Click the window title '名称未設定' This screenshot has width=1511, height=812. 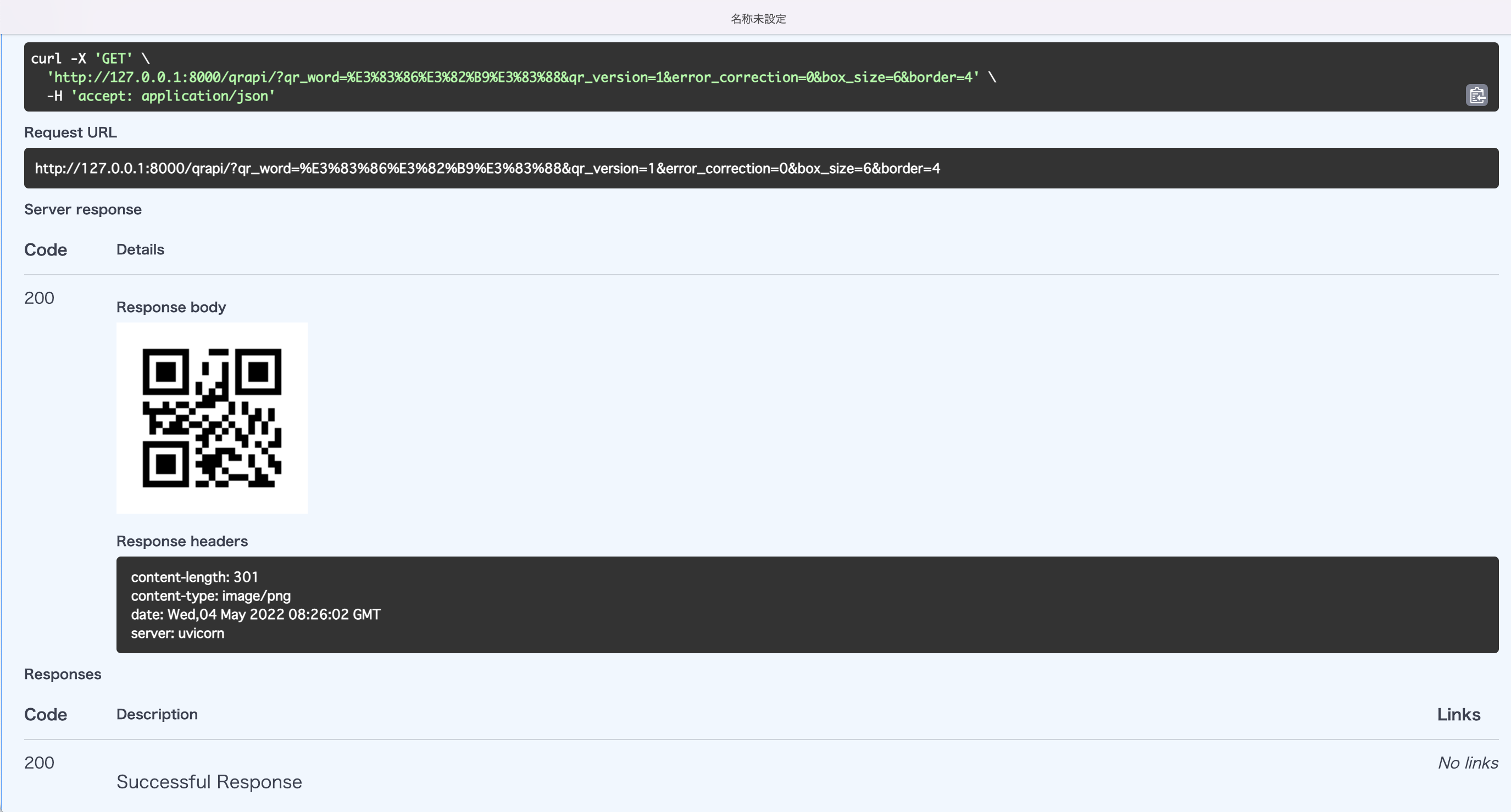click(x=758, y=19)
